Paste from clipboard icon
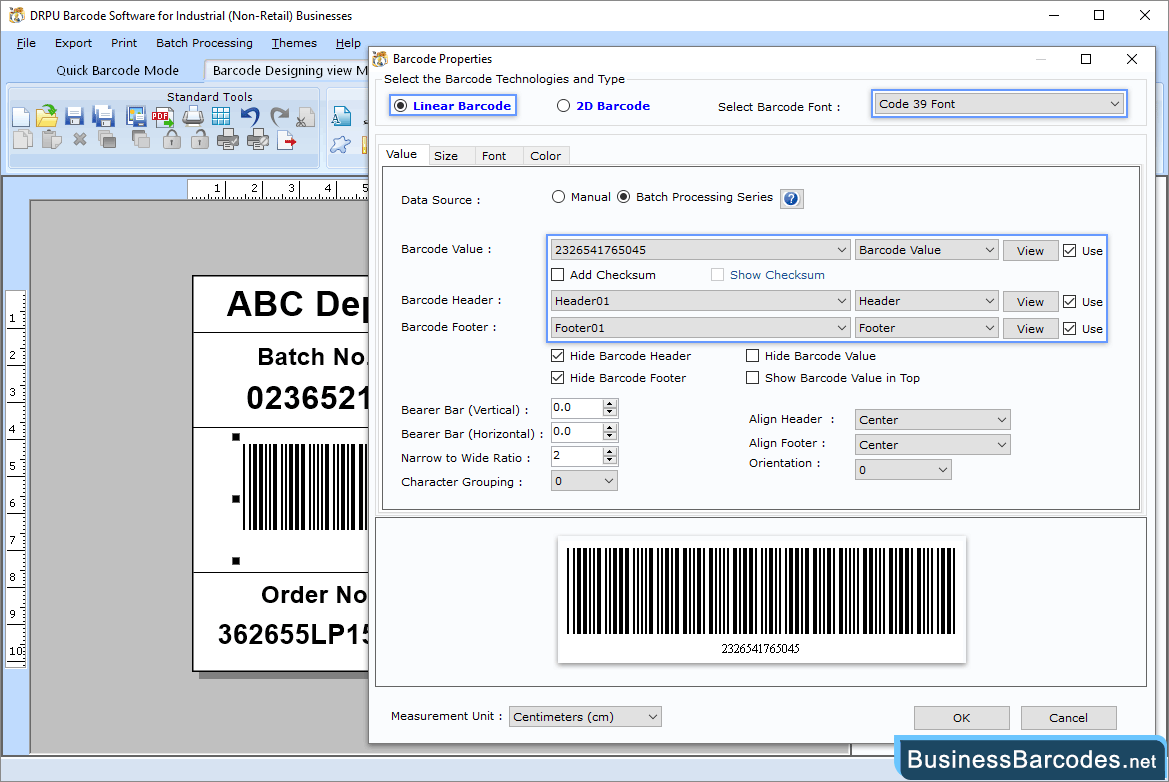1169x782 pixels. click(51, 139)
